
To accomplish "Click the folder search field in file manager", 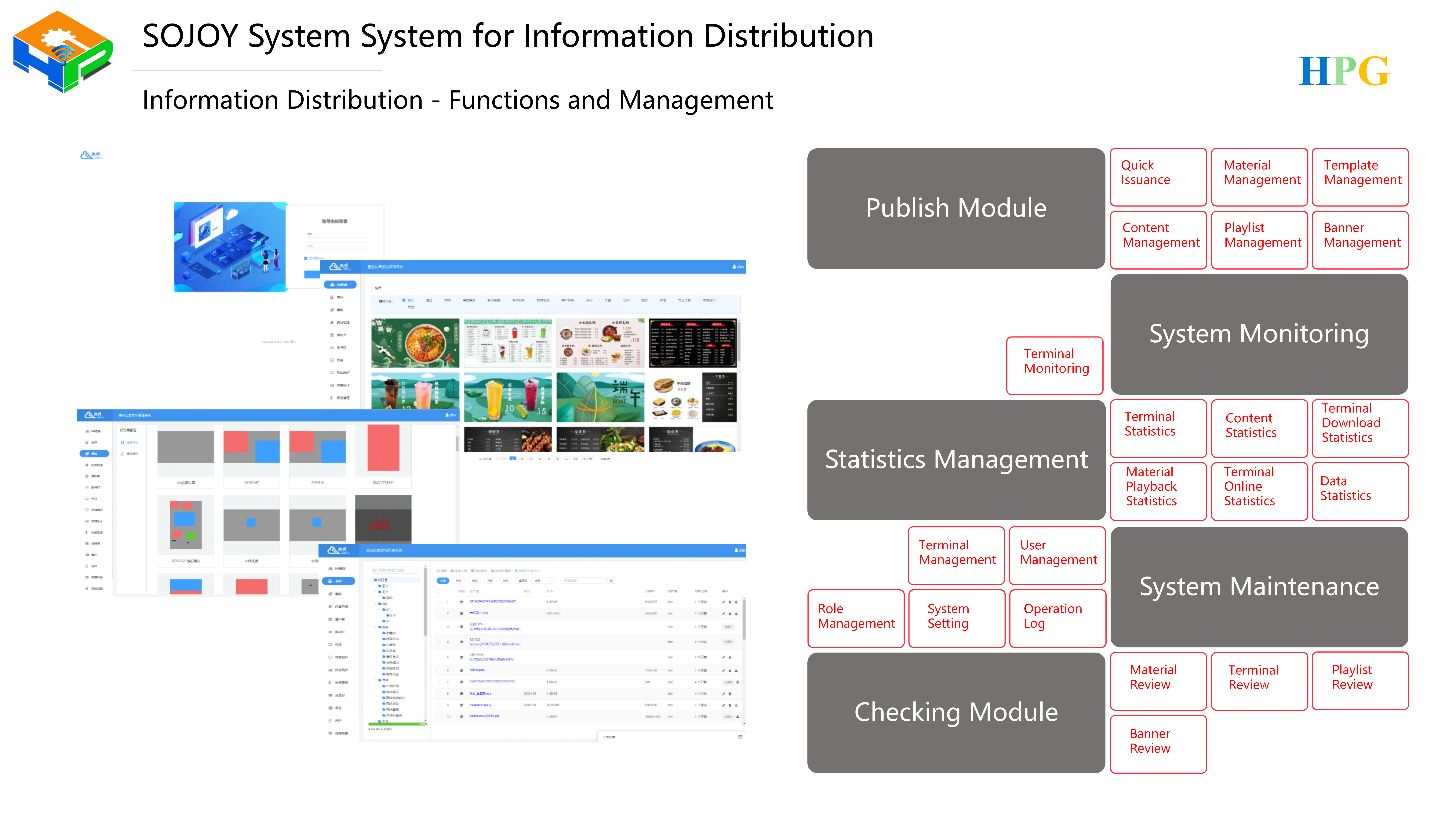I will [x=395, y=570].
